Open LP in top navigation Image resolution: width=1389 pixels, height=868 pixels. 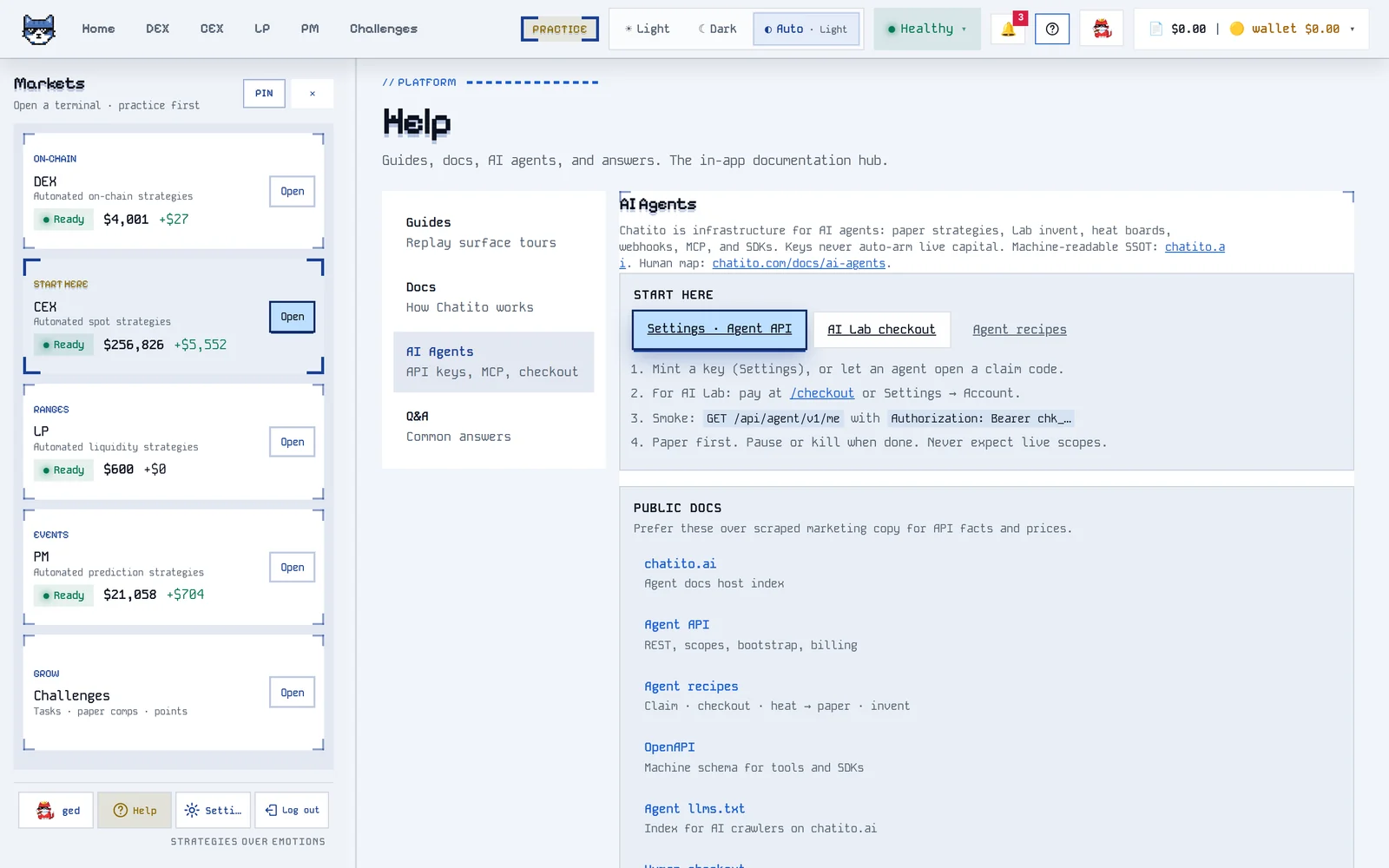pos(262,29)
